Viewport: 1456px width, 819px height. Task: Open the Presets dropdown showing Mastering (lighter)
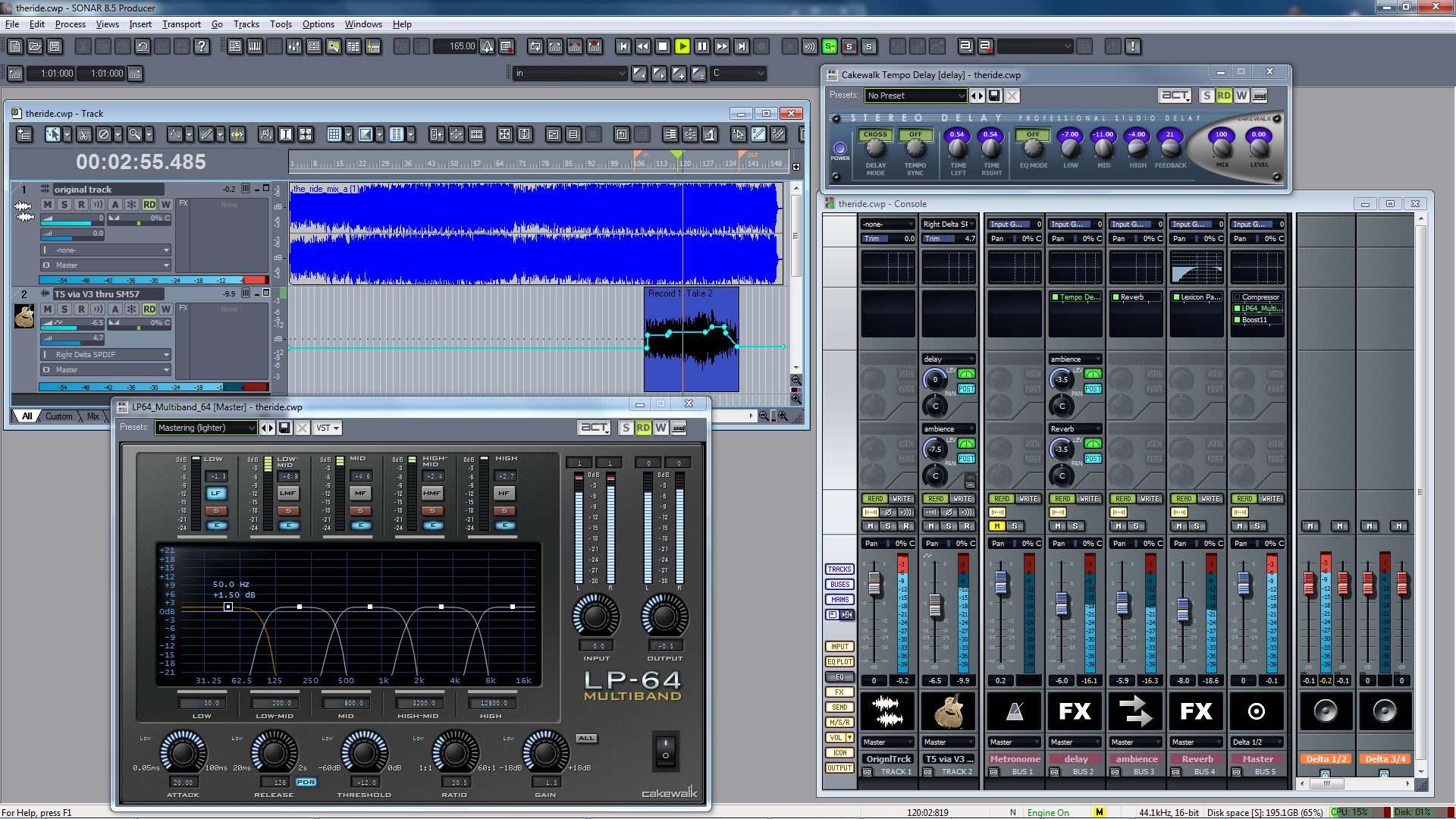[206, 428]
